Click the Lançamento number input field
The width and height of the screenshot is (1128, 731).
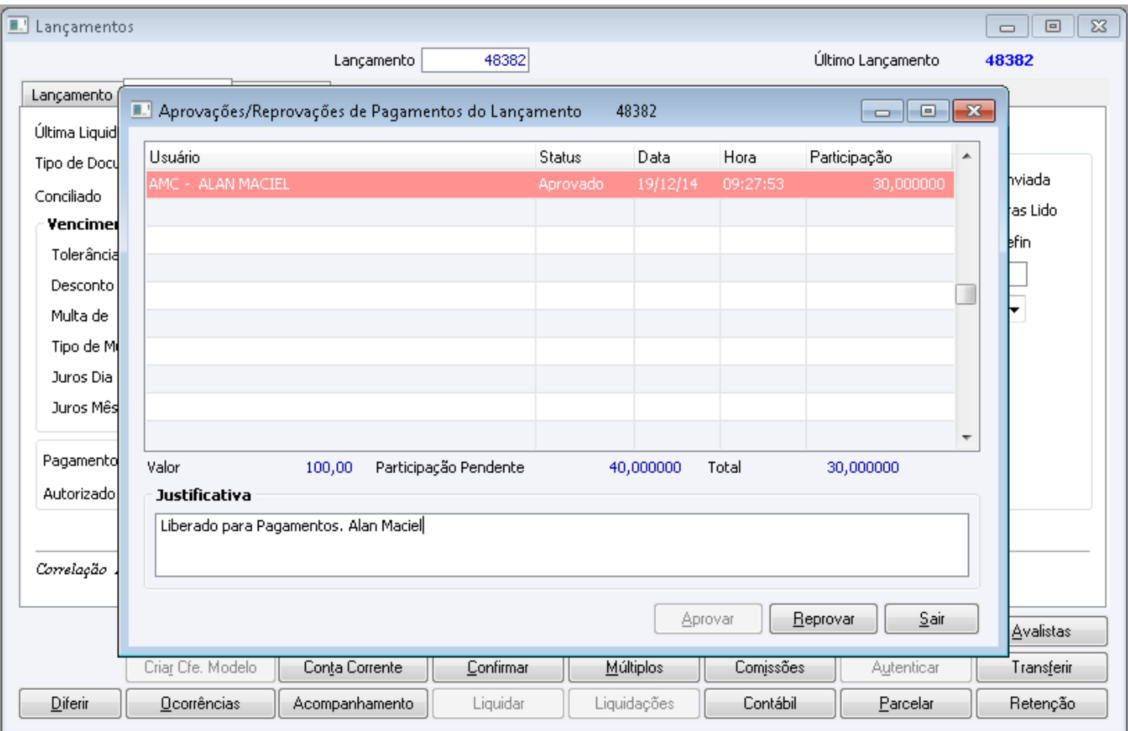coord(476,60)
